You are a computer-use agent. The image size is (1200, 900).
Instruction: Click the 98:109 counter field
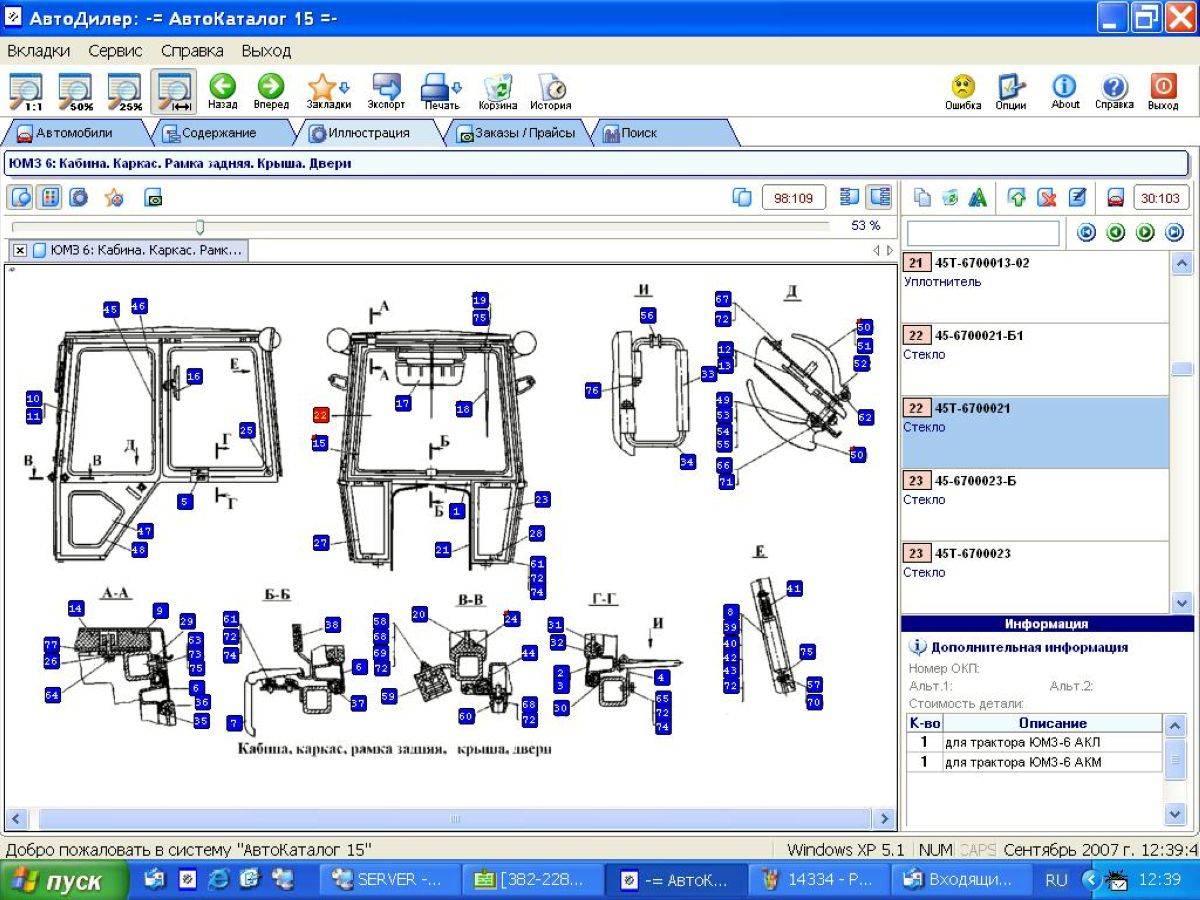[x=794, y=198]
